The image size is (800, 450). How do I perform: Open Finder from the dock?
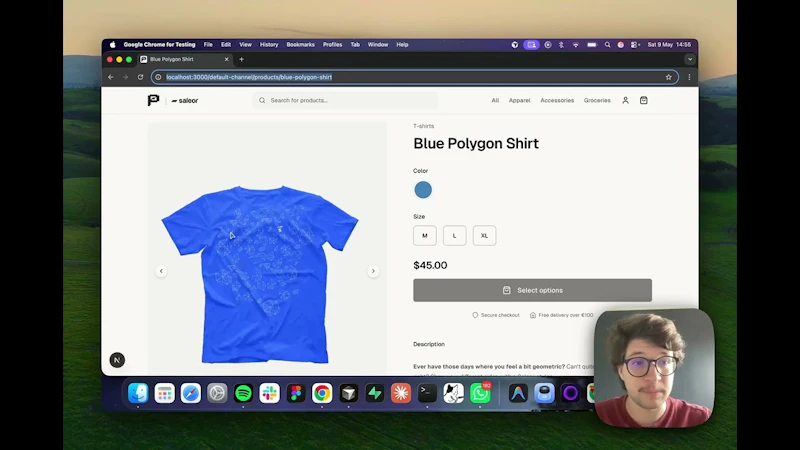point(138,393)
